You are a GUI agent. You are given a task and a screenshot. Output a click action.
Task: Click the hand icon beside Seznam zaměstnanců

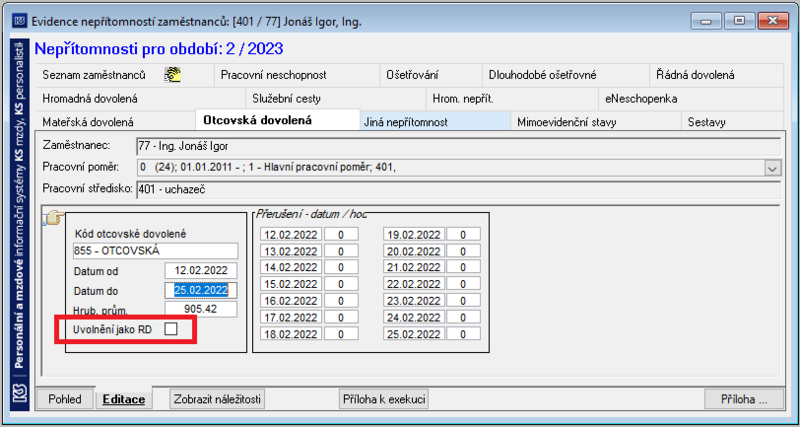pos(173,75)
